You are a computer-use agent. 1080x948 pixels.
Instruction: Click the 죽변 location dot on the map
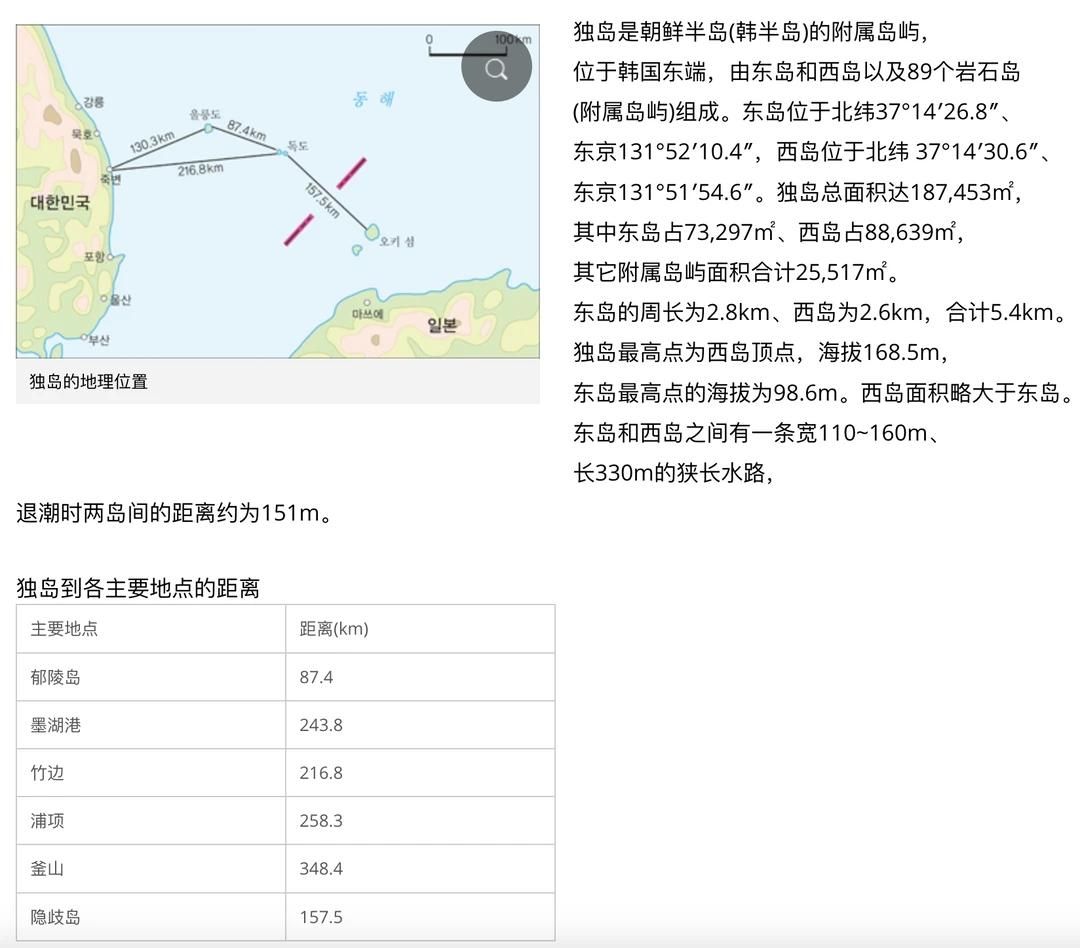pyautogui.click(x=111, y=169)
